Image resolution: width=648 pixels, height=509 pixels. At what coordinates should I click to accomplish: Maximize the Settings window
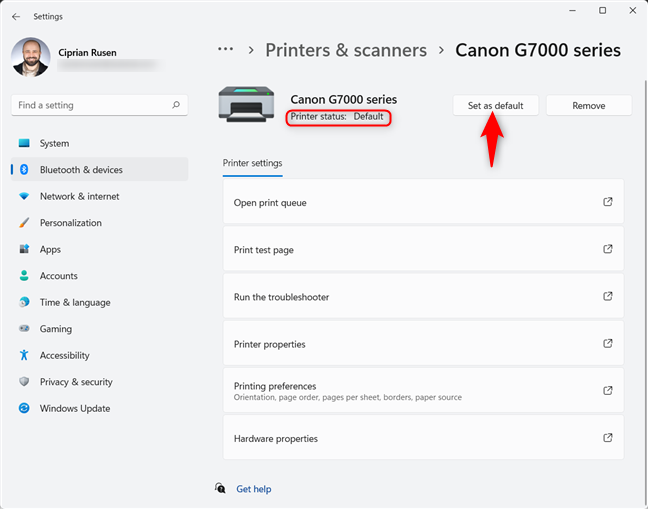[603, 10]
